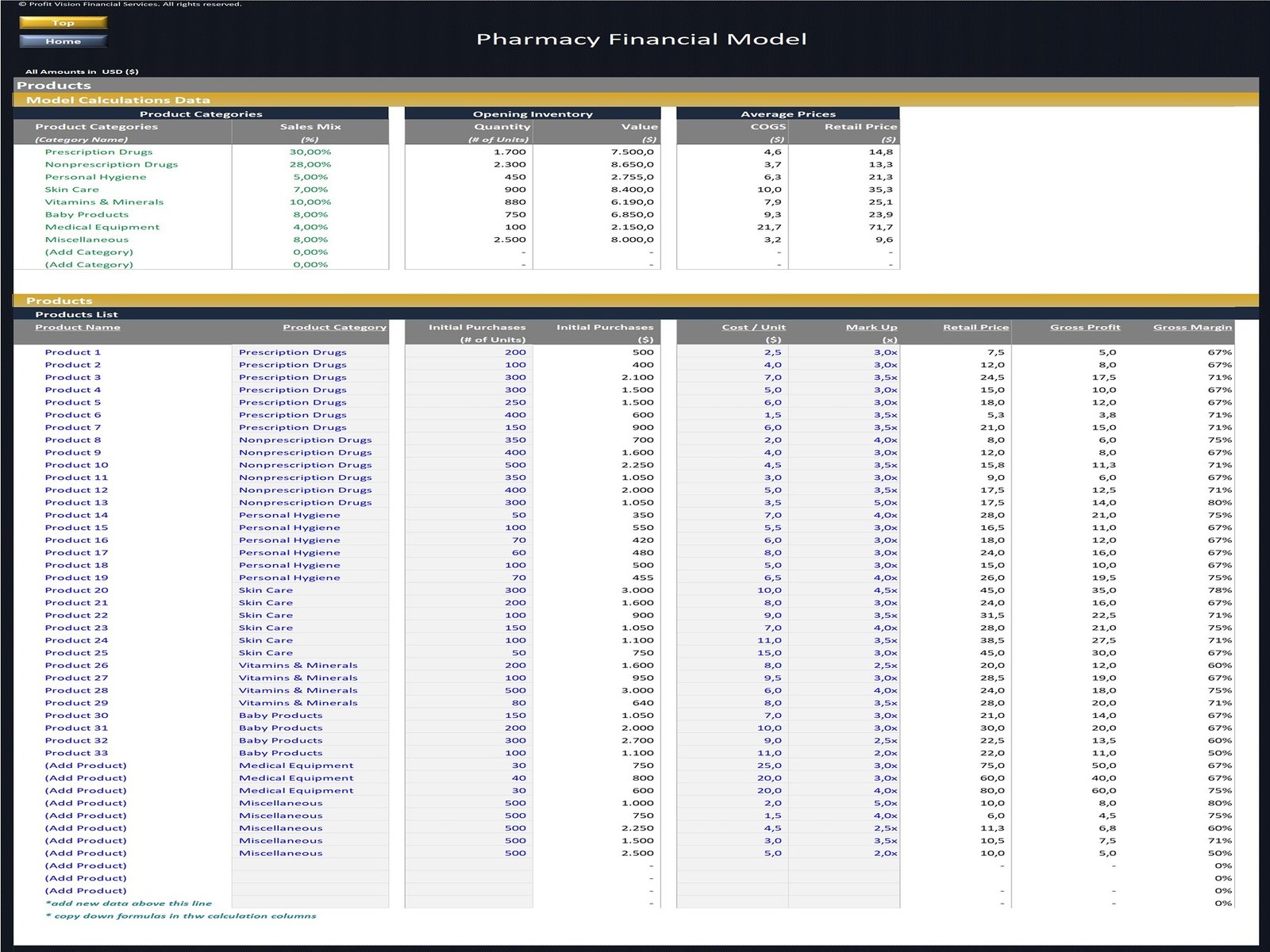The width and height of the screenshot is (1270, 952).
Task: Select the Product 10 name cell
Action: point(76,465)
